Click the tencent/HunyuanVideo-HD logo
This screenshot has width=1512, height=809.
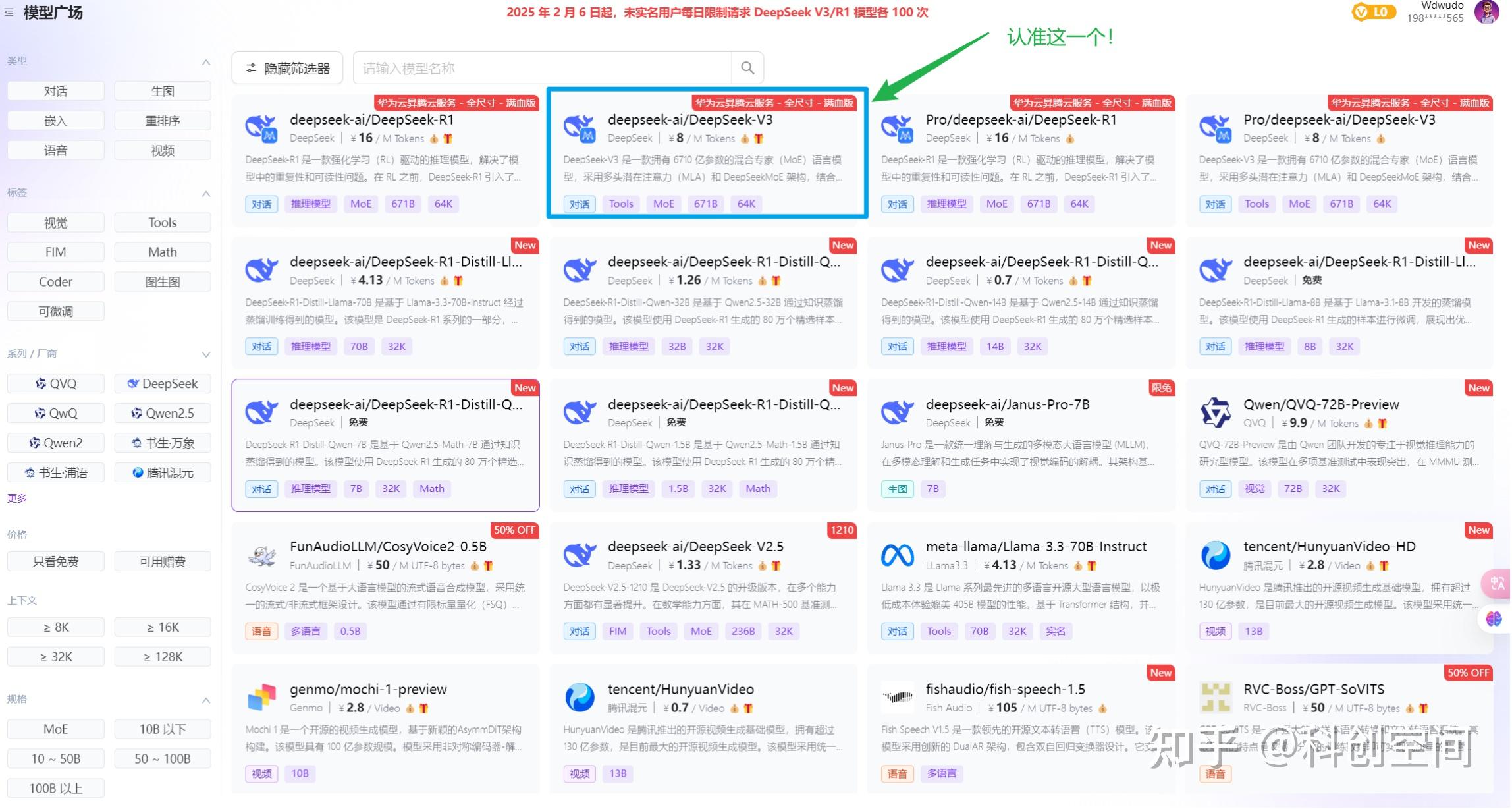[1215, 555]
